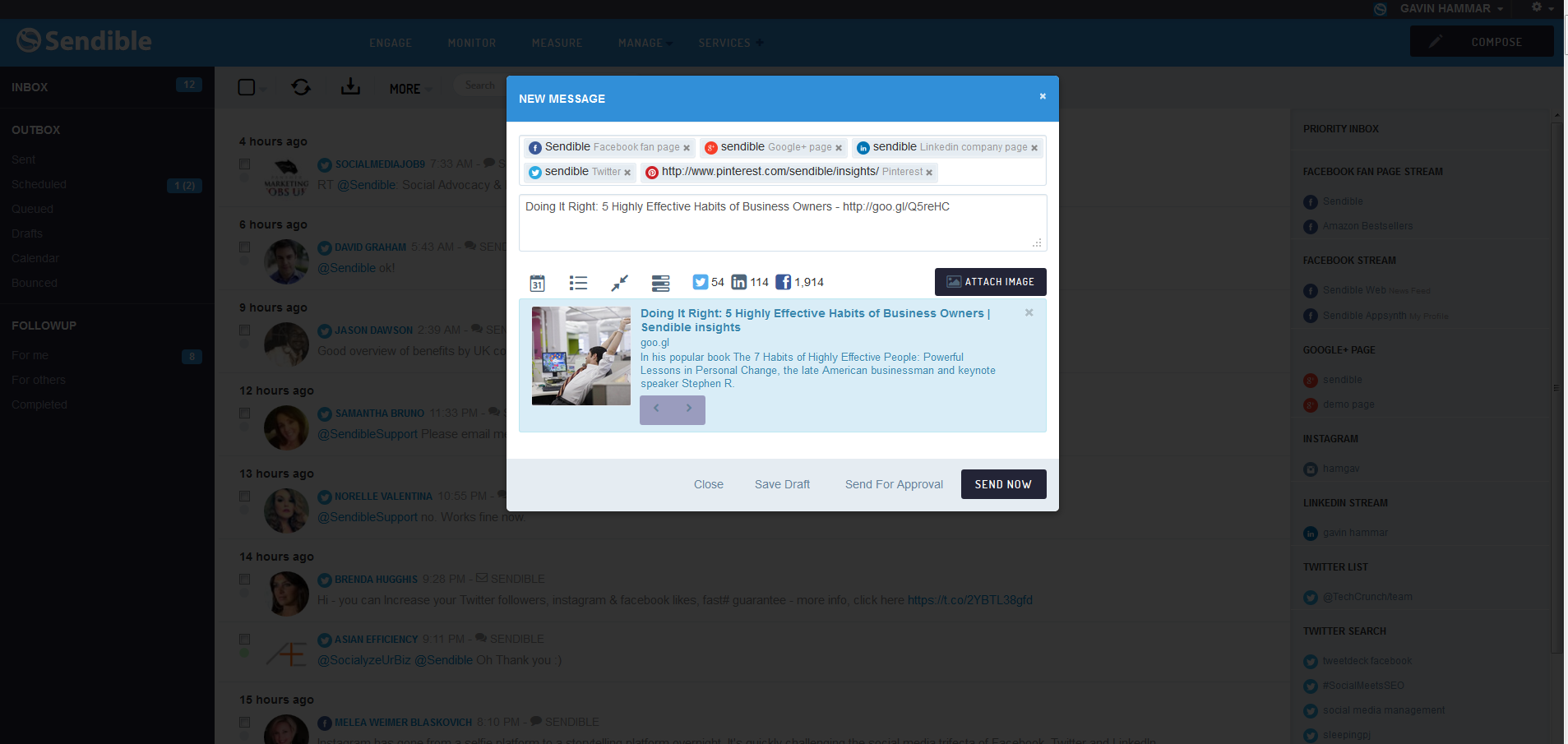Click Close in the message dialog footer
The width and height of the screenshot is (1568, 744).
tap(708, 484)
